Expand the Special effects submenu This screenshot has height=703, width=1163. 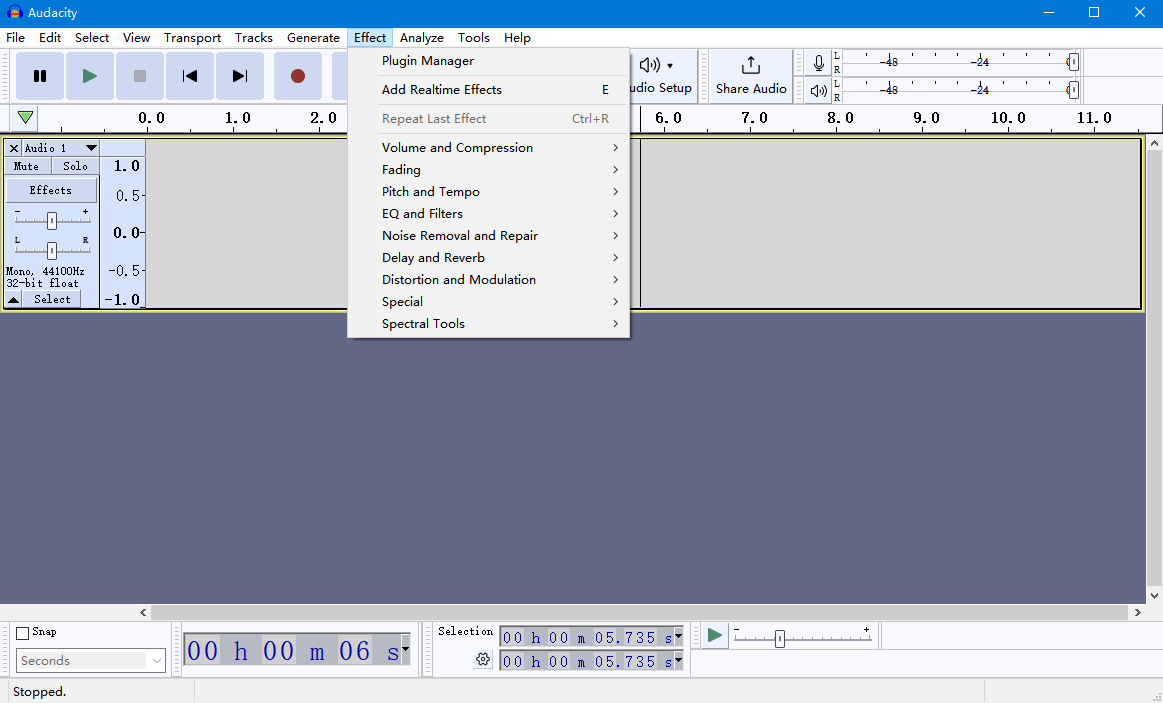click(x=489, y=302)
